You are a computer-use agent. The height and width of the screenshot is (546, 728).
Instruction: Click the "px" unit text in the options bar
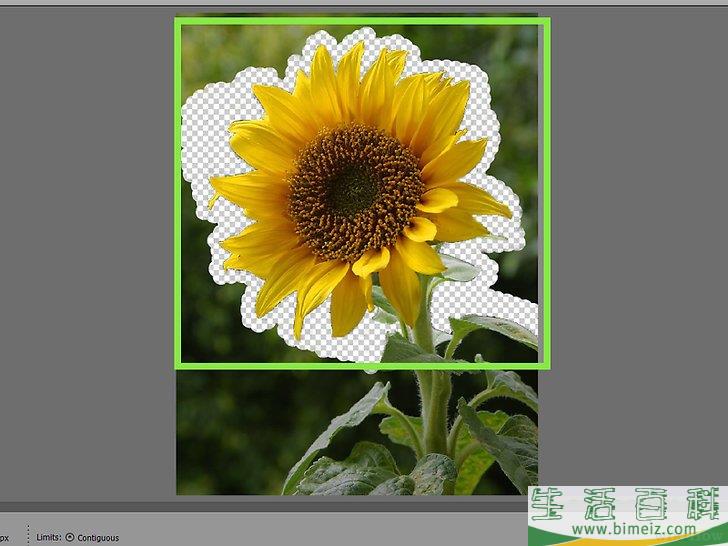click(x=4, y=538)
